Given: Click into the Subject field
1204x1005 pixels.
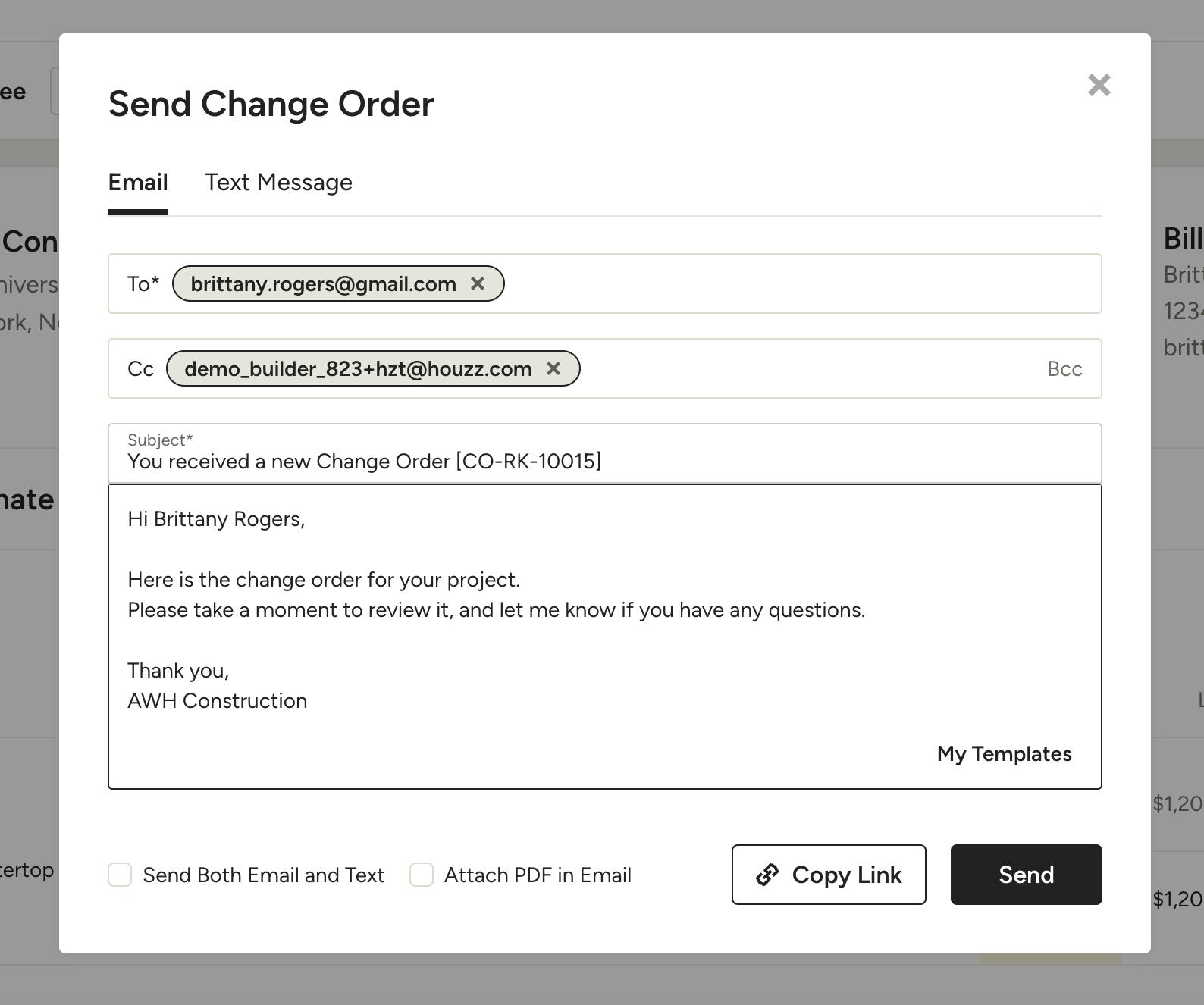Looking at the screenshot, I should [604, 461].
